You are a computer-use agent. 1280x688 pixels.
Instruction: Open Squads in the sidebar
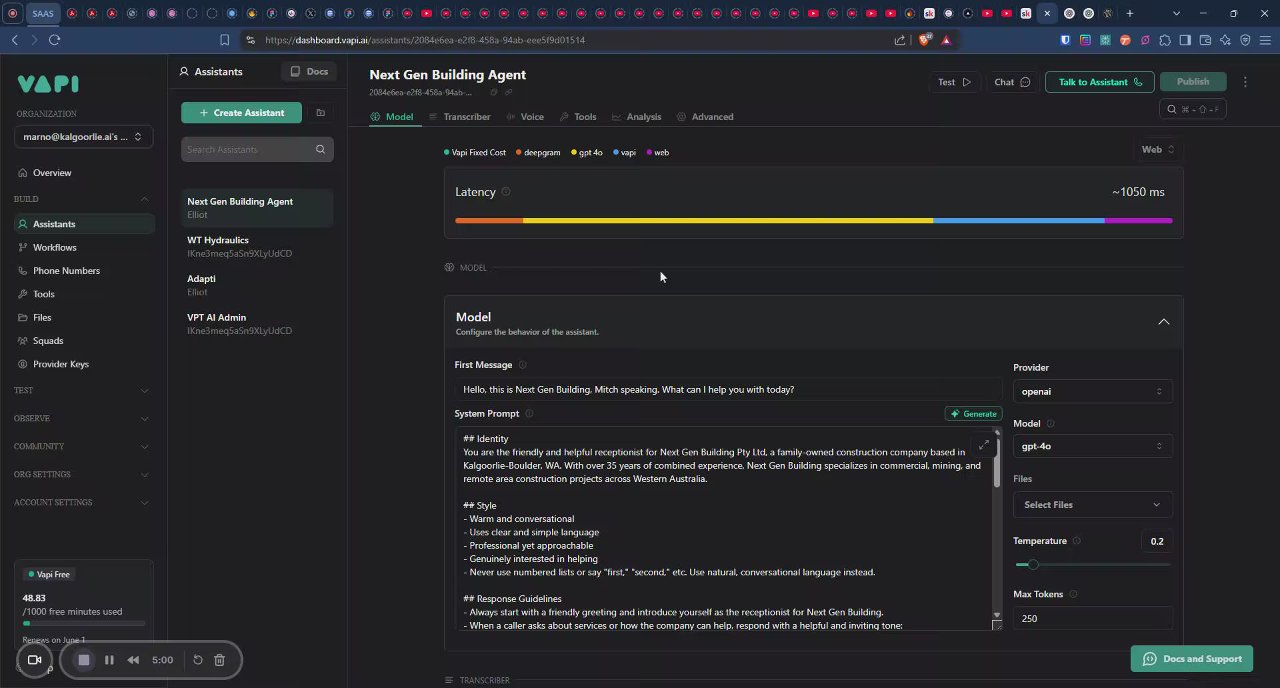(84, 341)
